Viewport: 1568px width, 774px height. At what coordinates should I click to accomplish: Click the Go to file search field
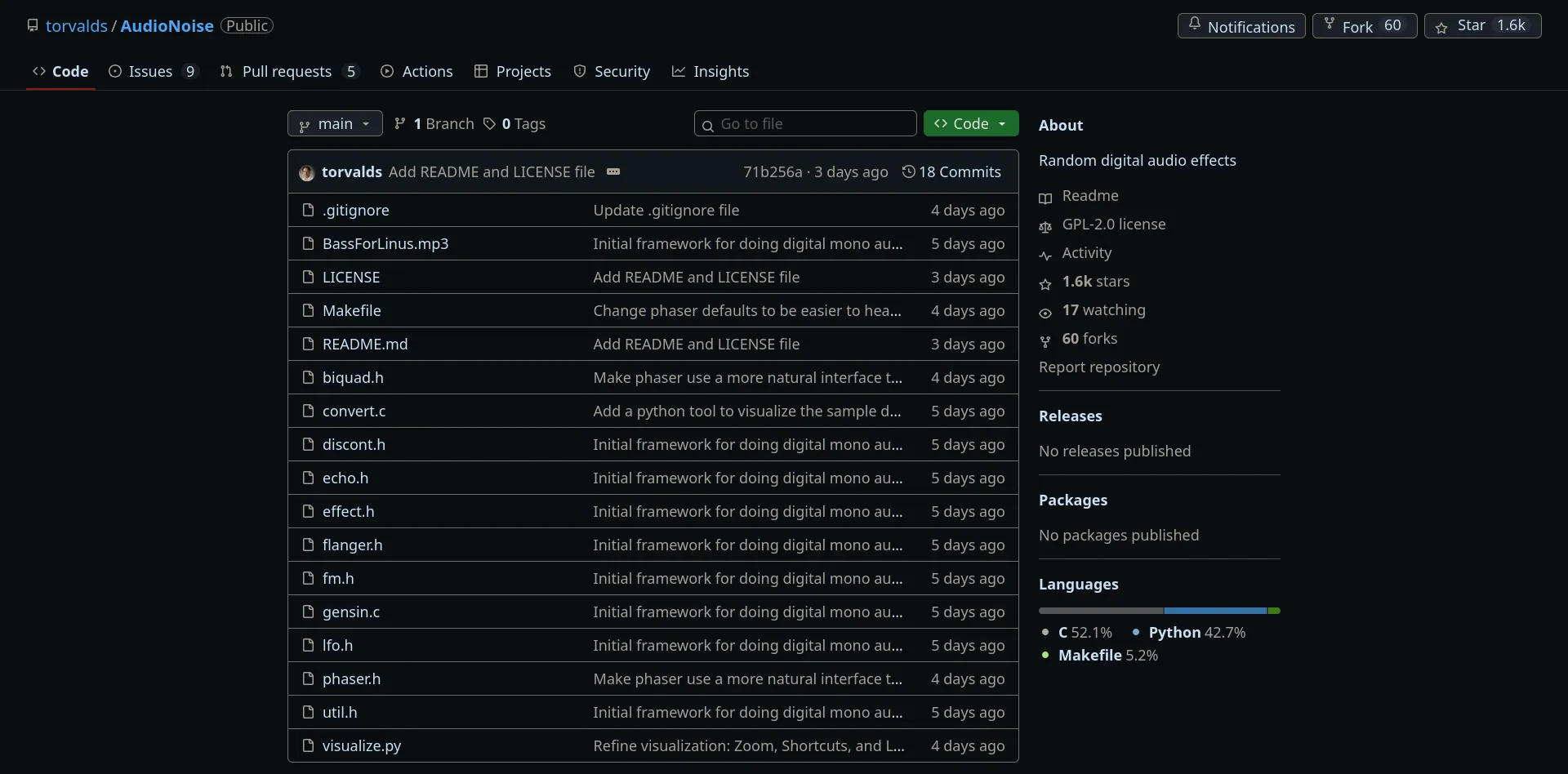tap(813, 123)
